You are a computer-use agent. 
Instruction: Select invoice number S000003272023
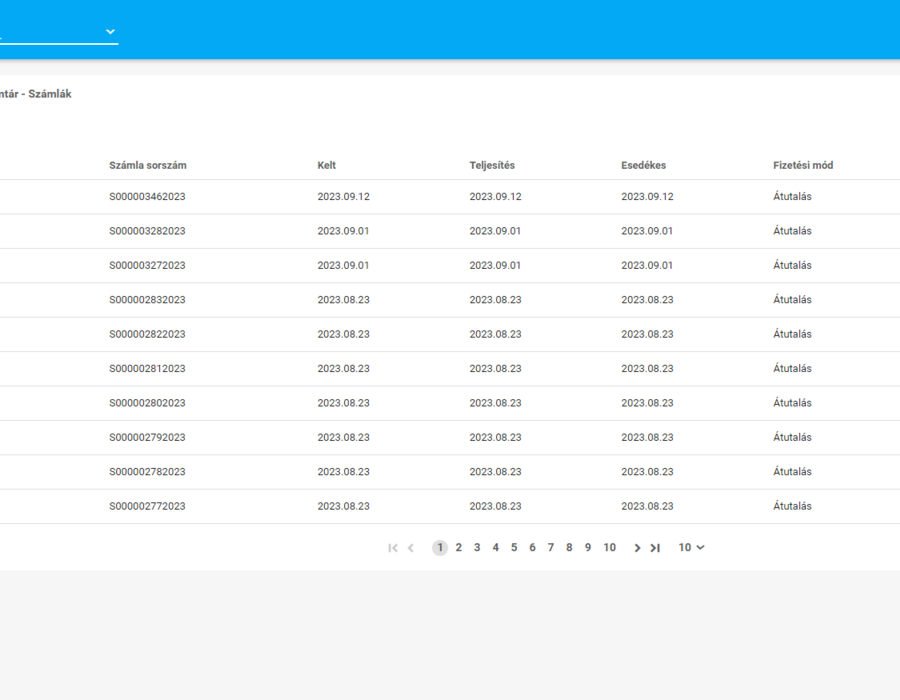(148, 265)
